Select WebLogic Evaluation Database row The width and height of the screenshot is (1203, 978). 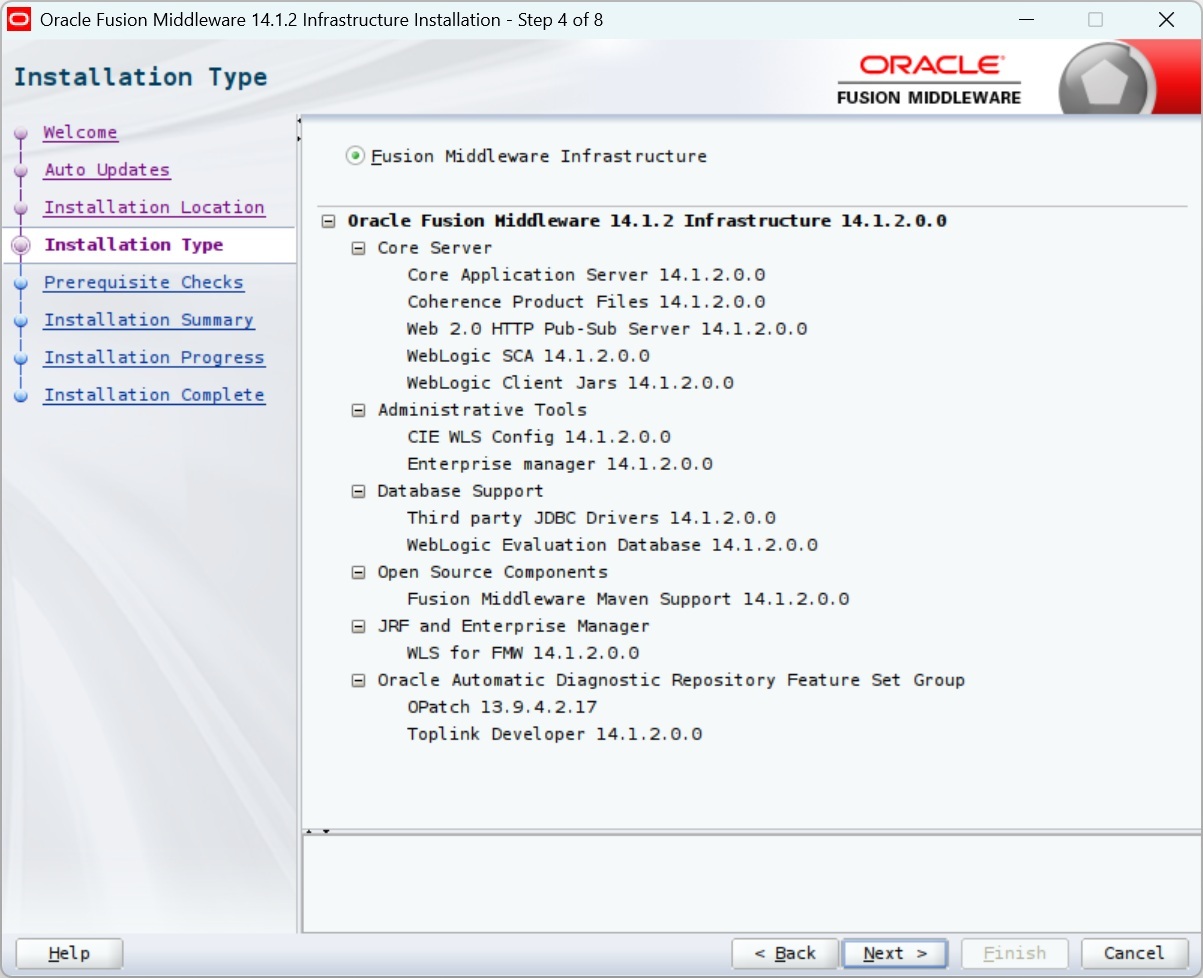612,545
